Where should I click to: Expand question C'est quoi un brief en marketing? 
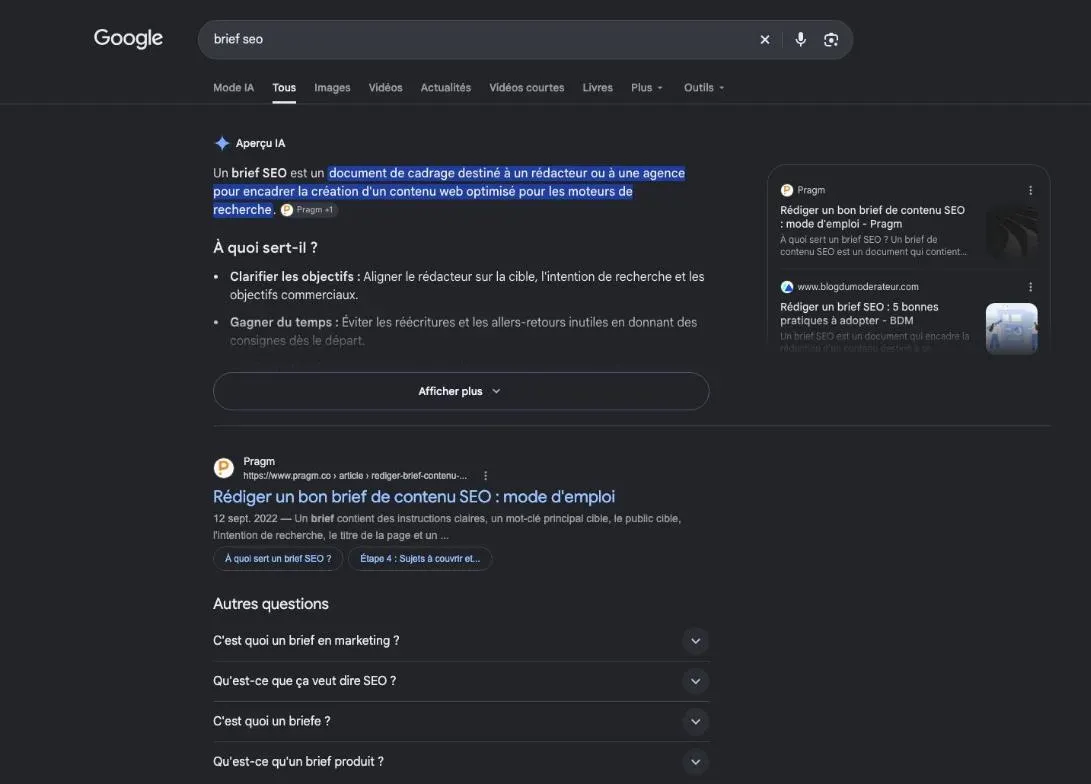461,641
